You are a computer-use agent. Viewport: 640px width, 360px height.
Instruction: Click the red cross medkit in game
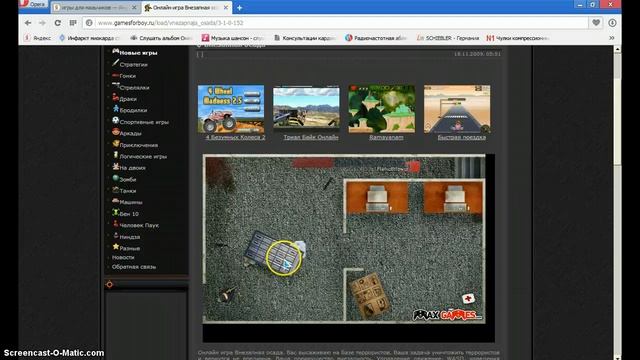point(468,299)
